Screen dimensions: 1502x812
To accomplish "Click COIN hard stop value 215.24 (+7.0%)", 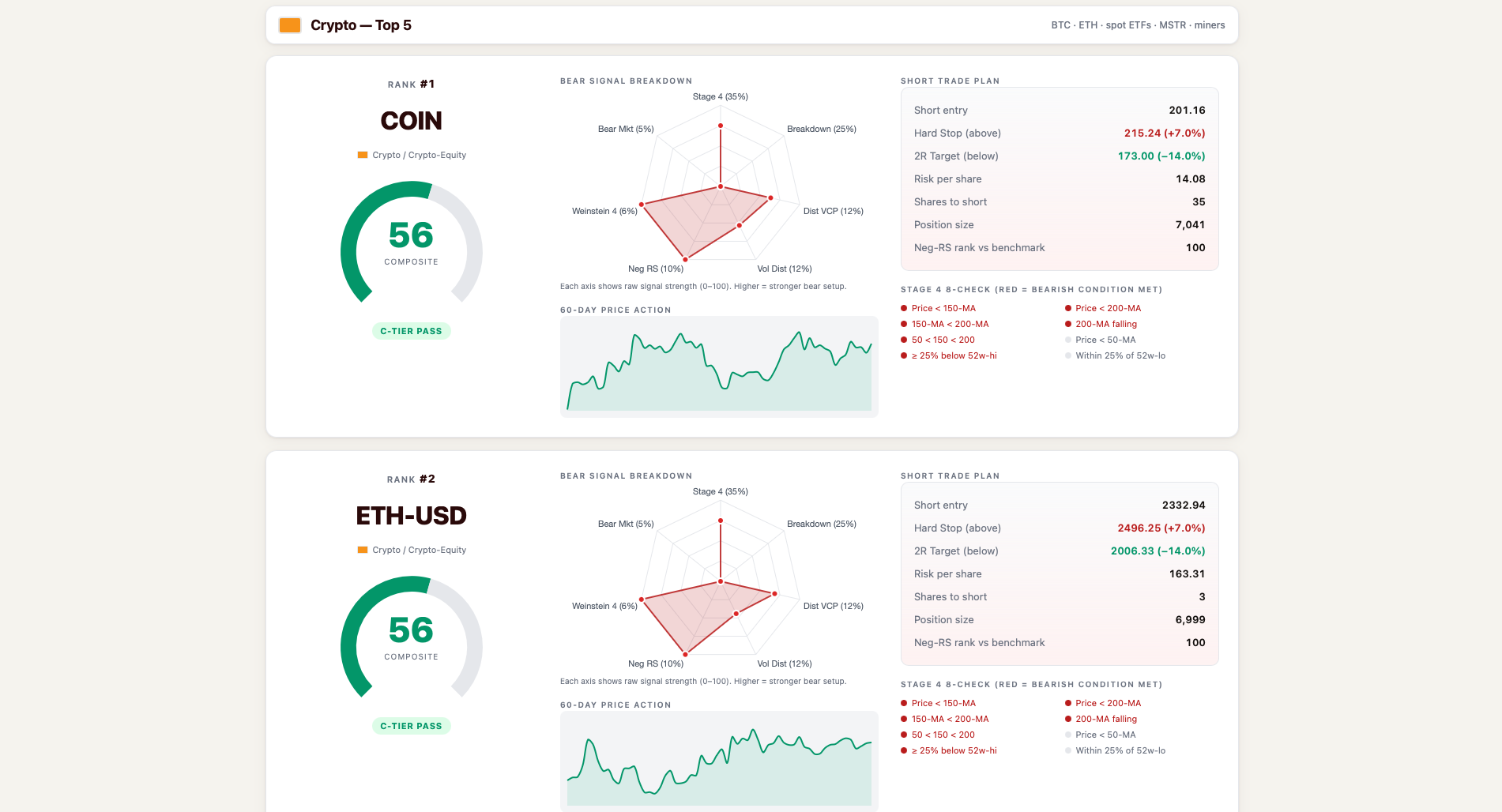I will [x=1165, y=133].
